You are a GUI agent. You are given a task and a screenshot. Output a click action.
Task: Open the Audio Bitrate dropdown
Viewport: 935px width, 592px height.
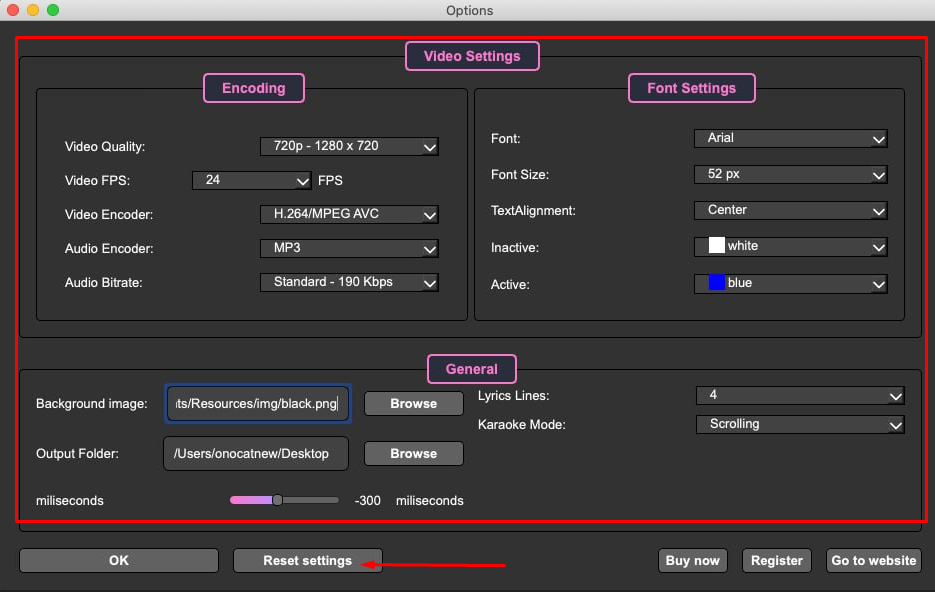[349, 282]
